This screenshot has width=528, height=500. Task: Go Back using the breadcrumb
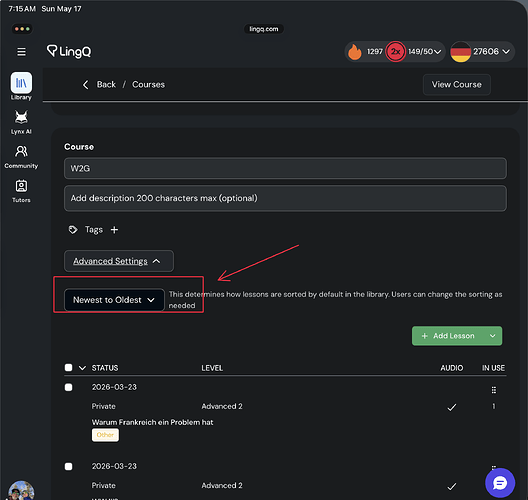point(100,85)
